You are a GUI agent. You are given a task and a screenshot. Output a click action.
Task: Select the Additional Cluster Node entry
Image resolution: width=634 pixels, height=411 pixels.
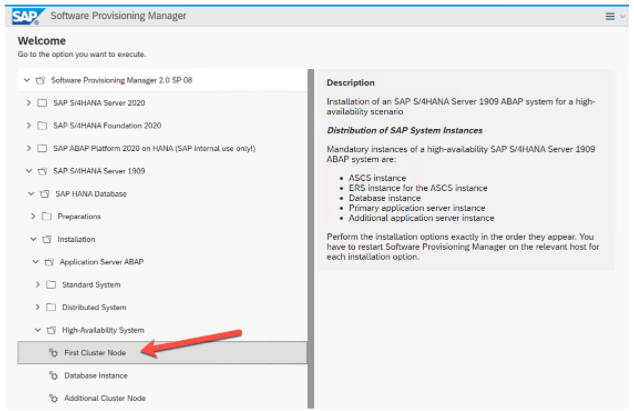[x=105, y=398]
